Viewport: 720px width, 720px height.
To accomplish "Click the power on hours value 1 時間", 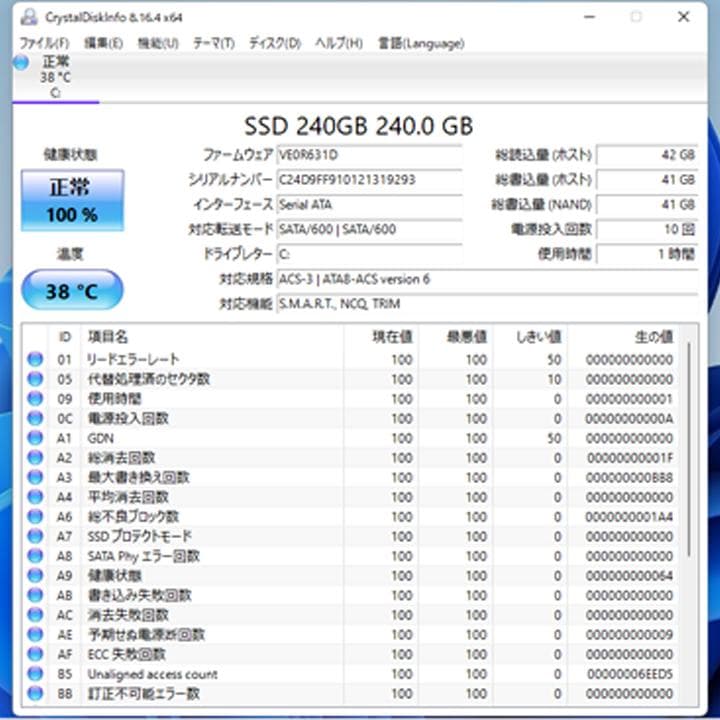I will 647,254.
